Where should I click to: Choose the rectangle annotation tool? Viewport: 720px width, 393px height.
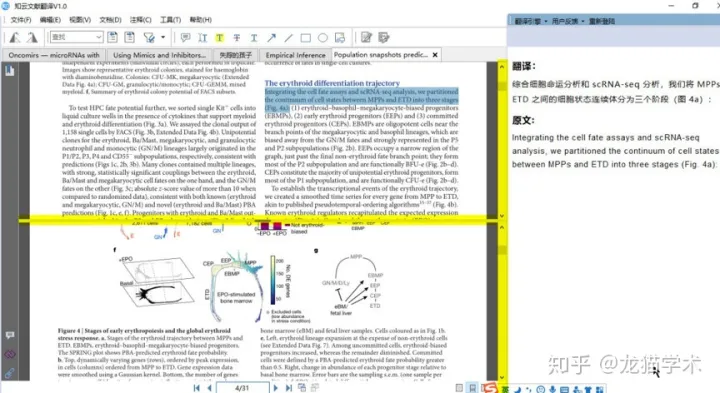point(305,38)
